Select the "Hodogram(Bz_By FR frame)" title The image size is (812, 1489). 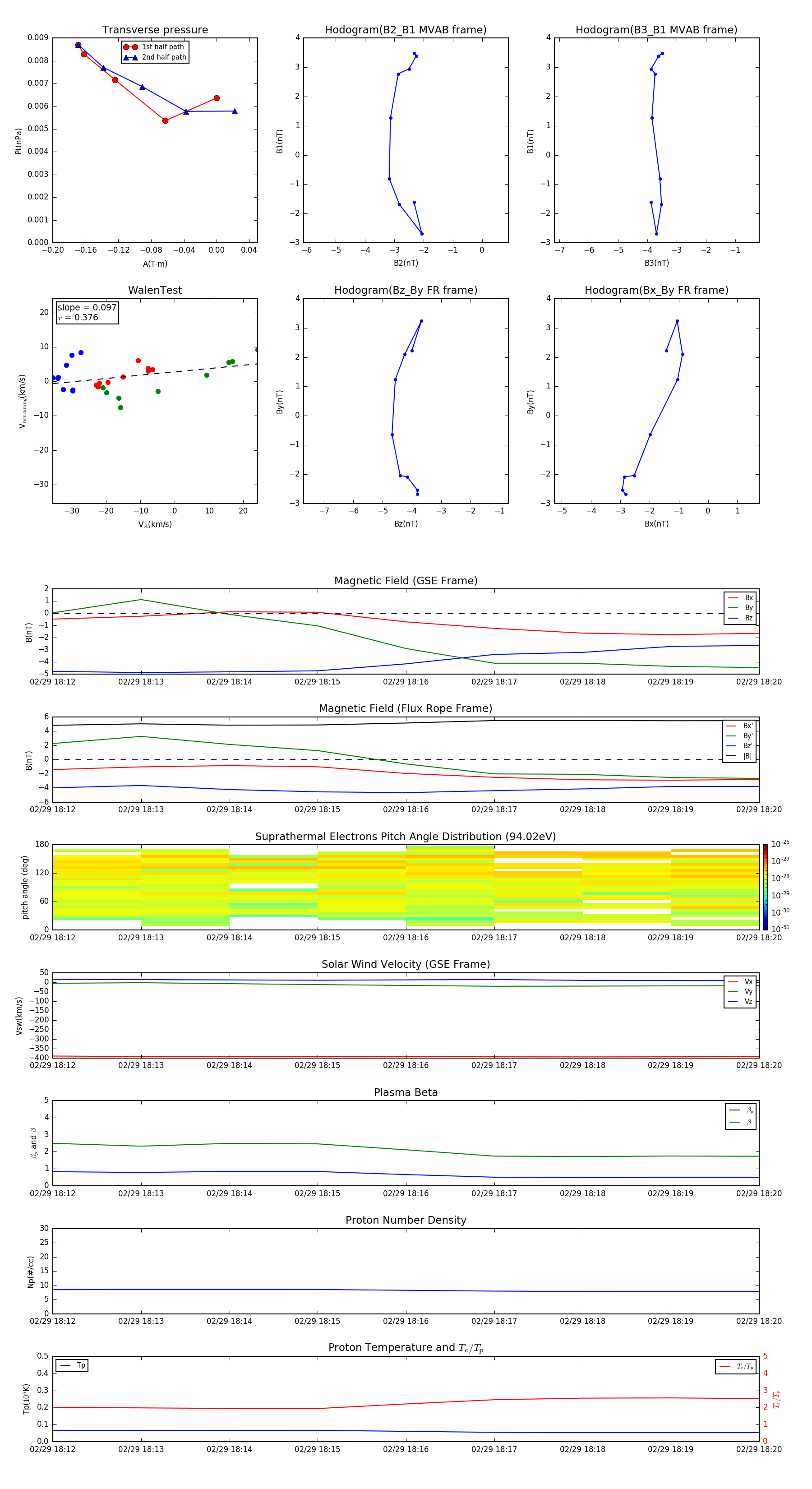(406, 290)
